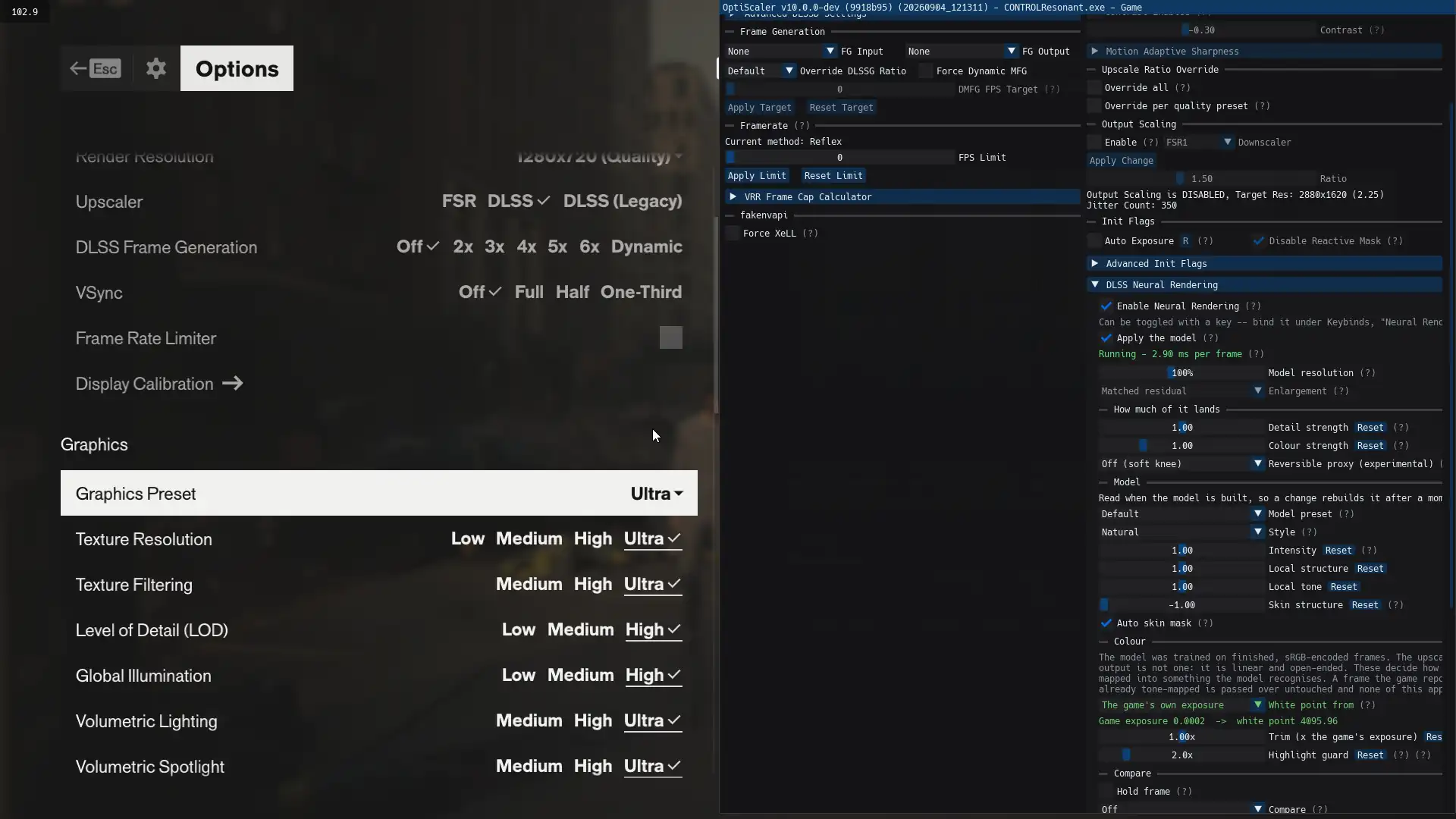
Task: Adjust the Highlight guard slider
Action: tap(1181, 755)
